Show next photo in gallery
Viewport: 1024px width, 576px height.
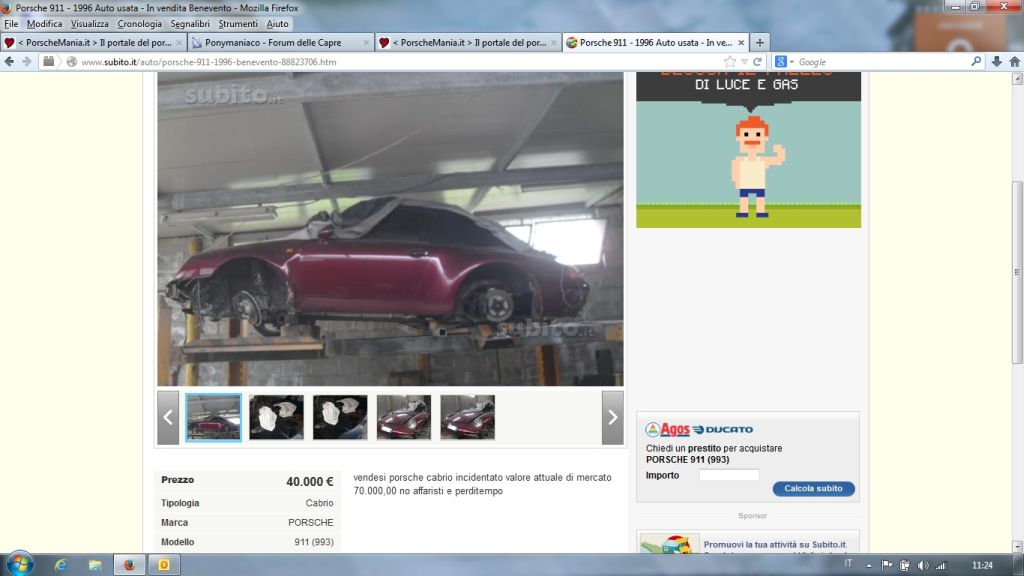coord(613,418)
